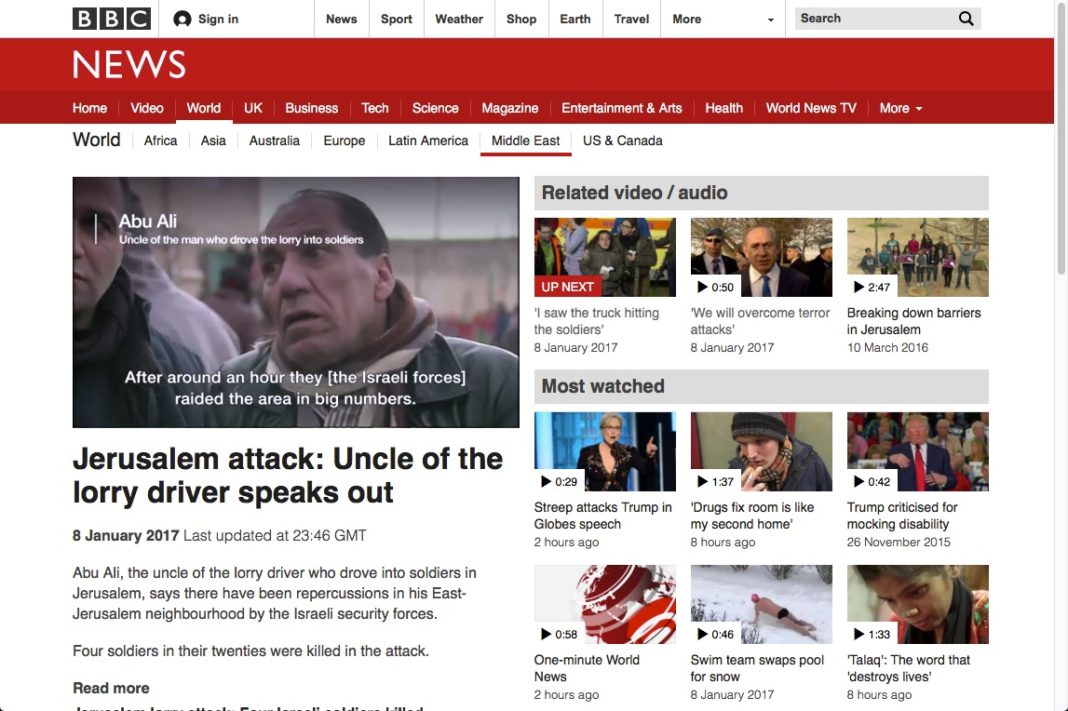Screen dimensions: 1068x711
Task: Open 'One-minute World News' link
Action: pyautogui.click(x=586, y=668)
